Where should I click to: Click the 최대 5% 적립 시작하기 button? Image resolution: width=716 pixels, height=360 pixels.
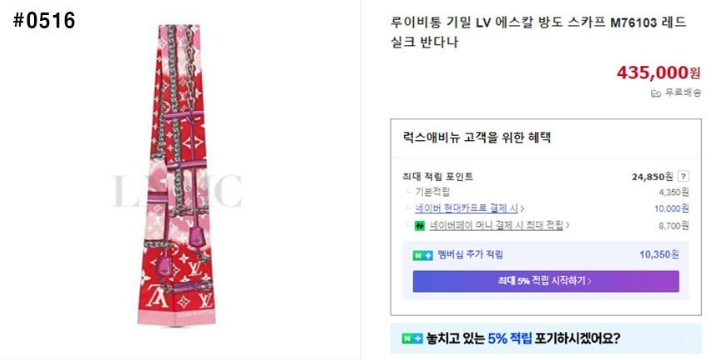tap(546, 281)
